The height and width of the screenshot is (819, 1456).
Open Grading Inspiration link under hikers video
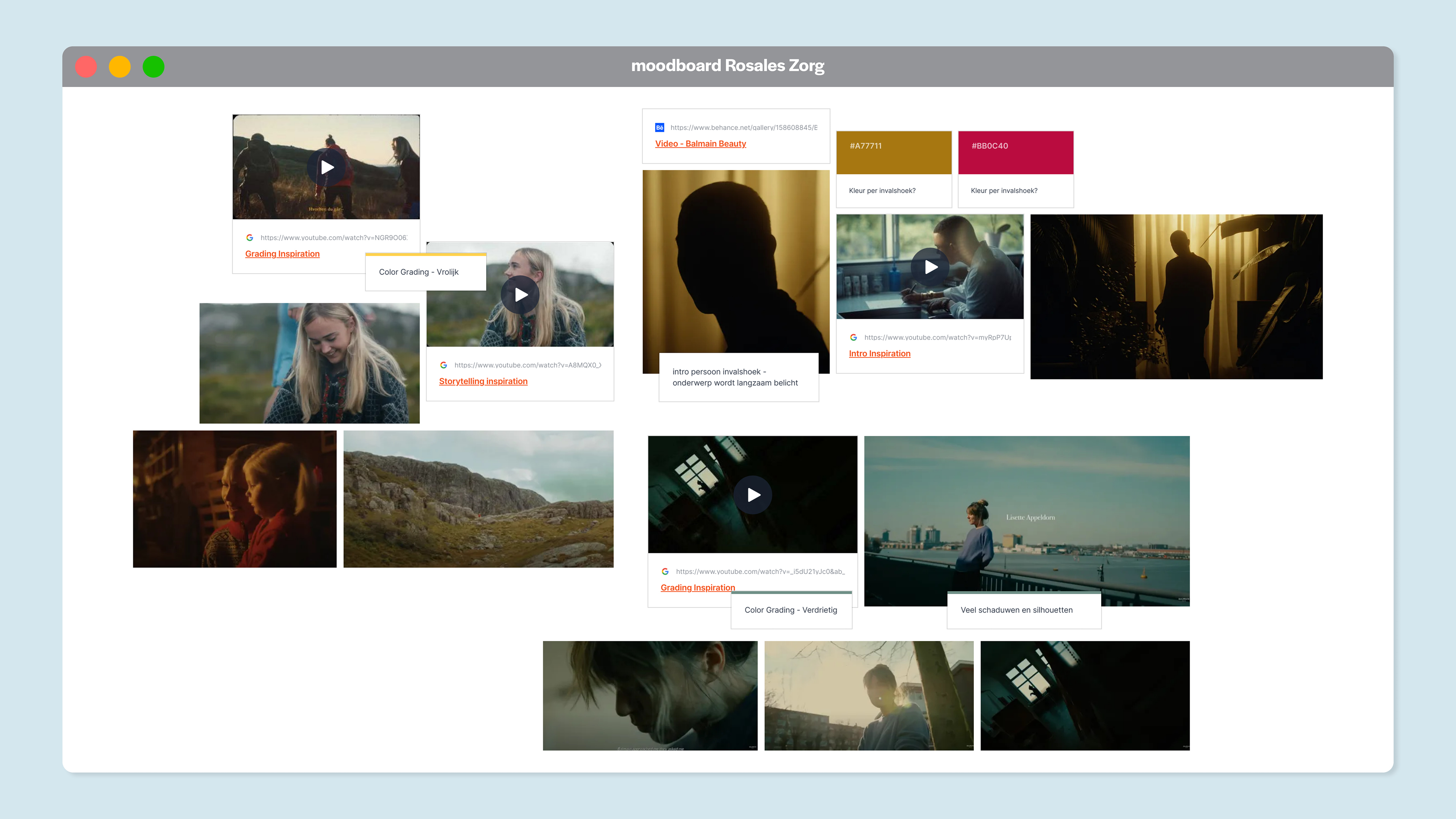282,254
